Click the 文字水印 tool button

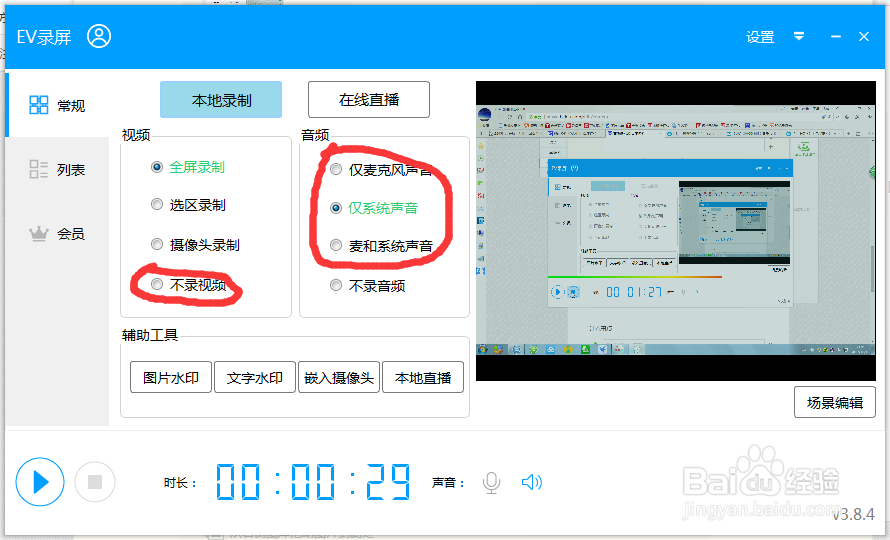point(255,378)
